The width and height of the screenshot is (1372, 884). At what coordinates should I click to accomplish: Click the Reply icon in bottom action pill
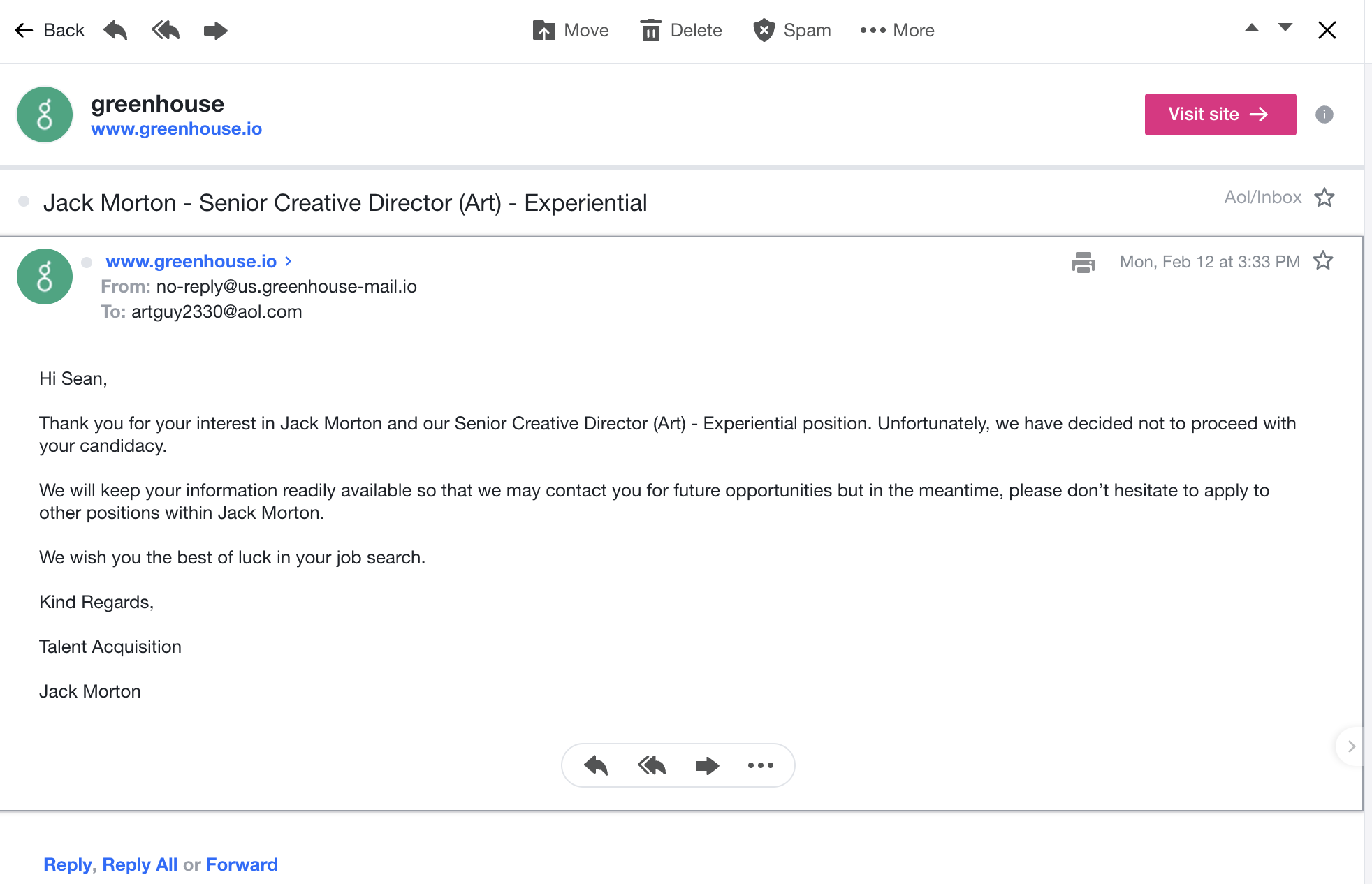click(x=596, y=765)
